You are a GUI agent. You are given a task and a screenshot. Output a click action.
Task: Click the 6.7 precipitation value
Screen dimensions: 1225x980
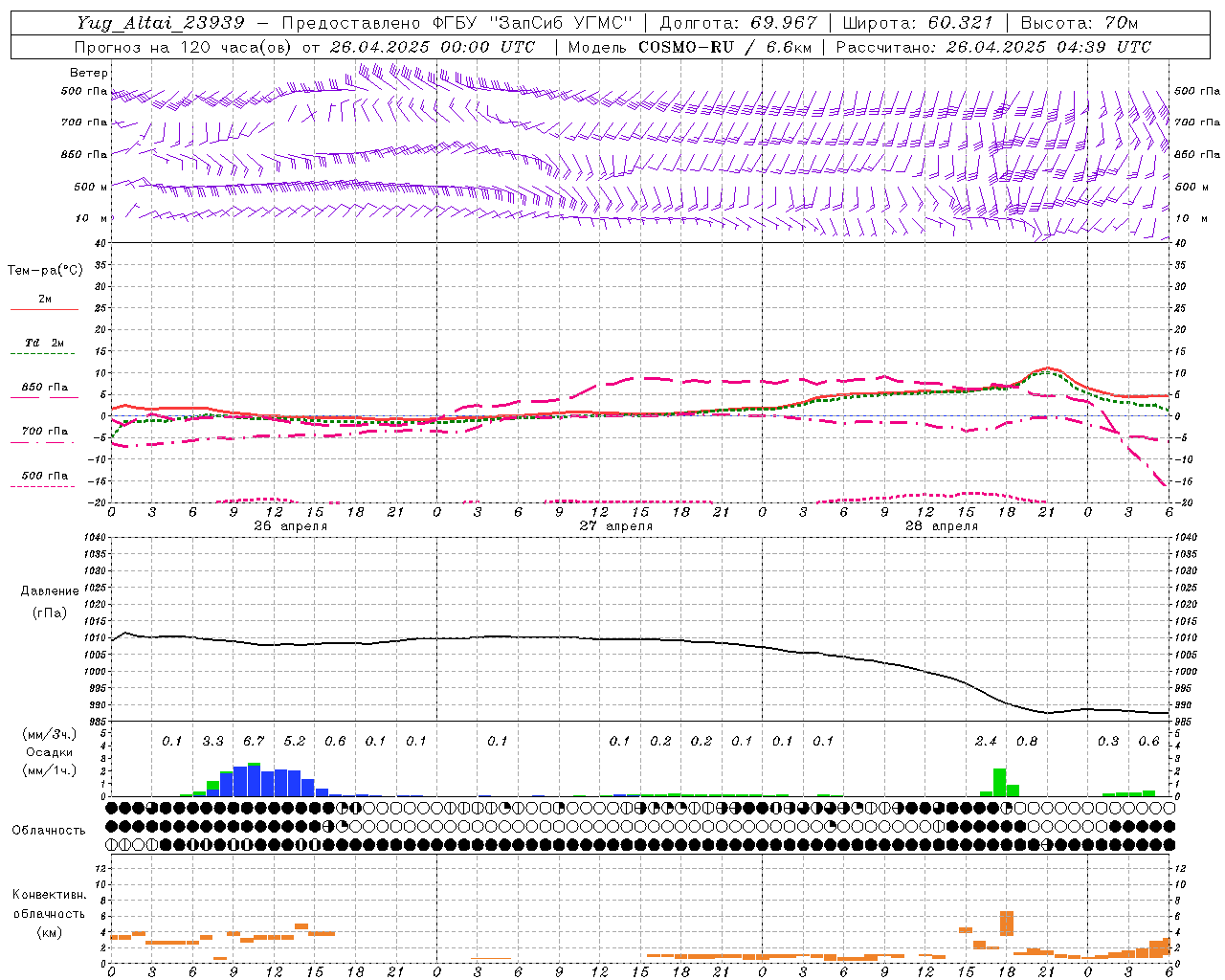coord(254,742)
